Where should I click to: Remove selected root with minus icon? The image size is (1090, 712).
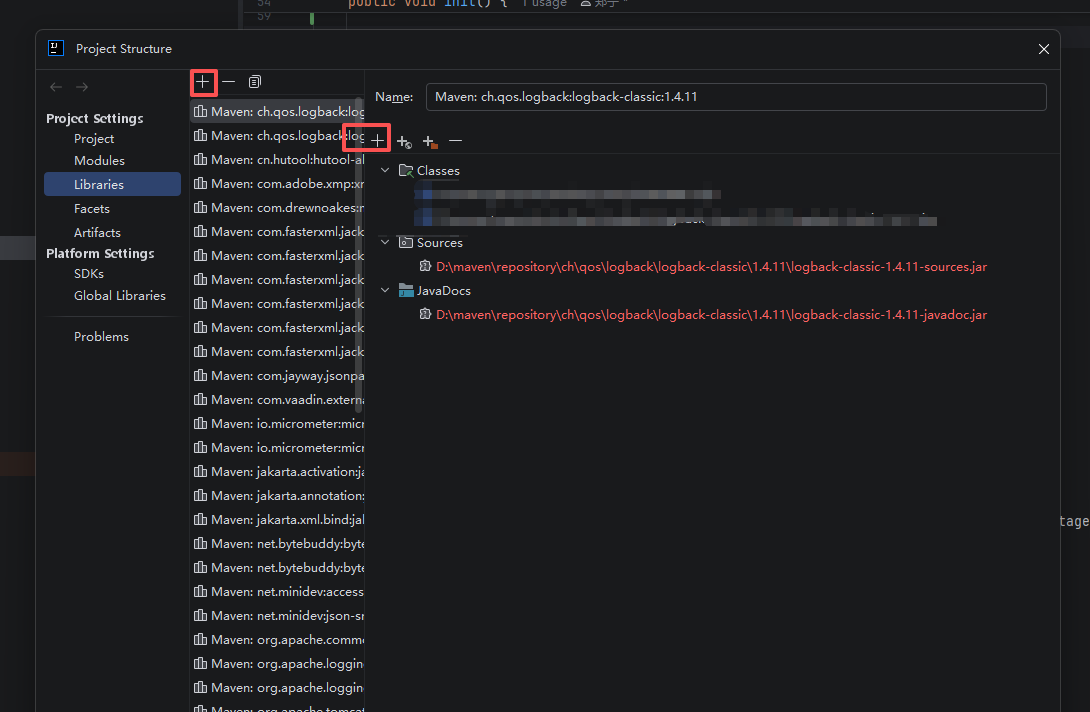(455, 140)
